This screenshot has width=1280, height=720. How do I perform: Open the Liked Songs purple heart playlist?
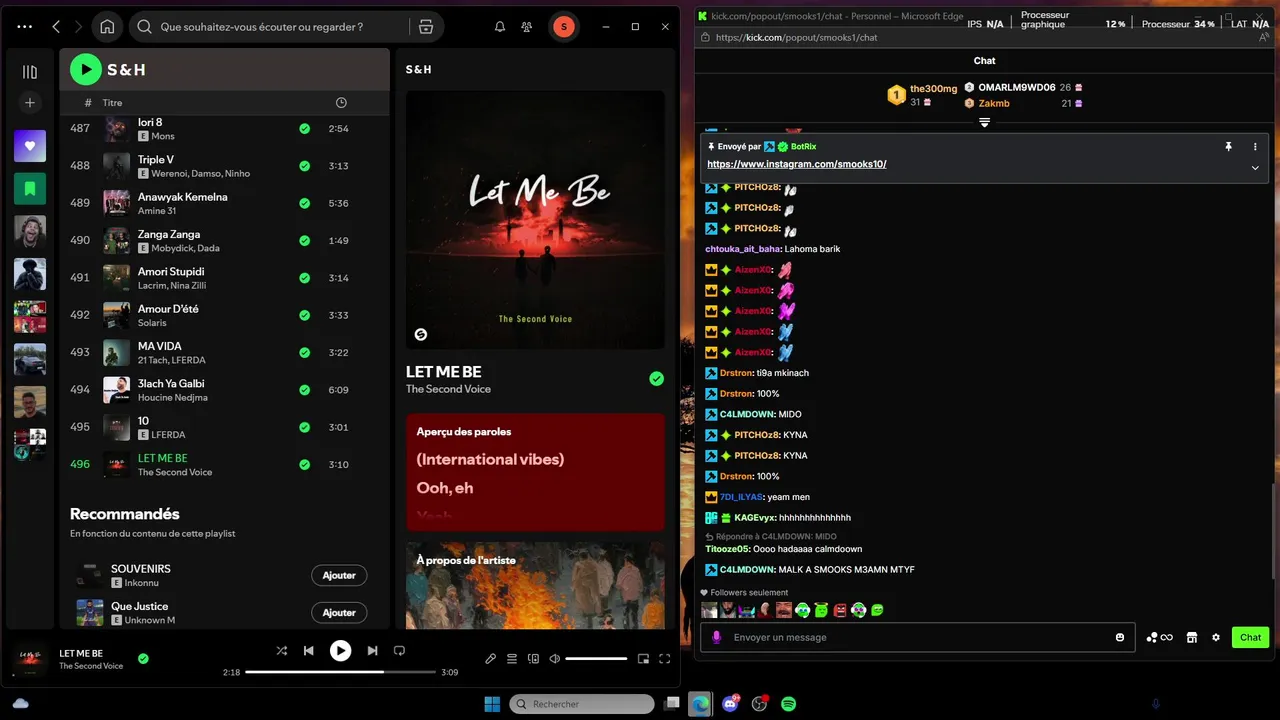click(30, 146)
